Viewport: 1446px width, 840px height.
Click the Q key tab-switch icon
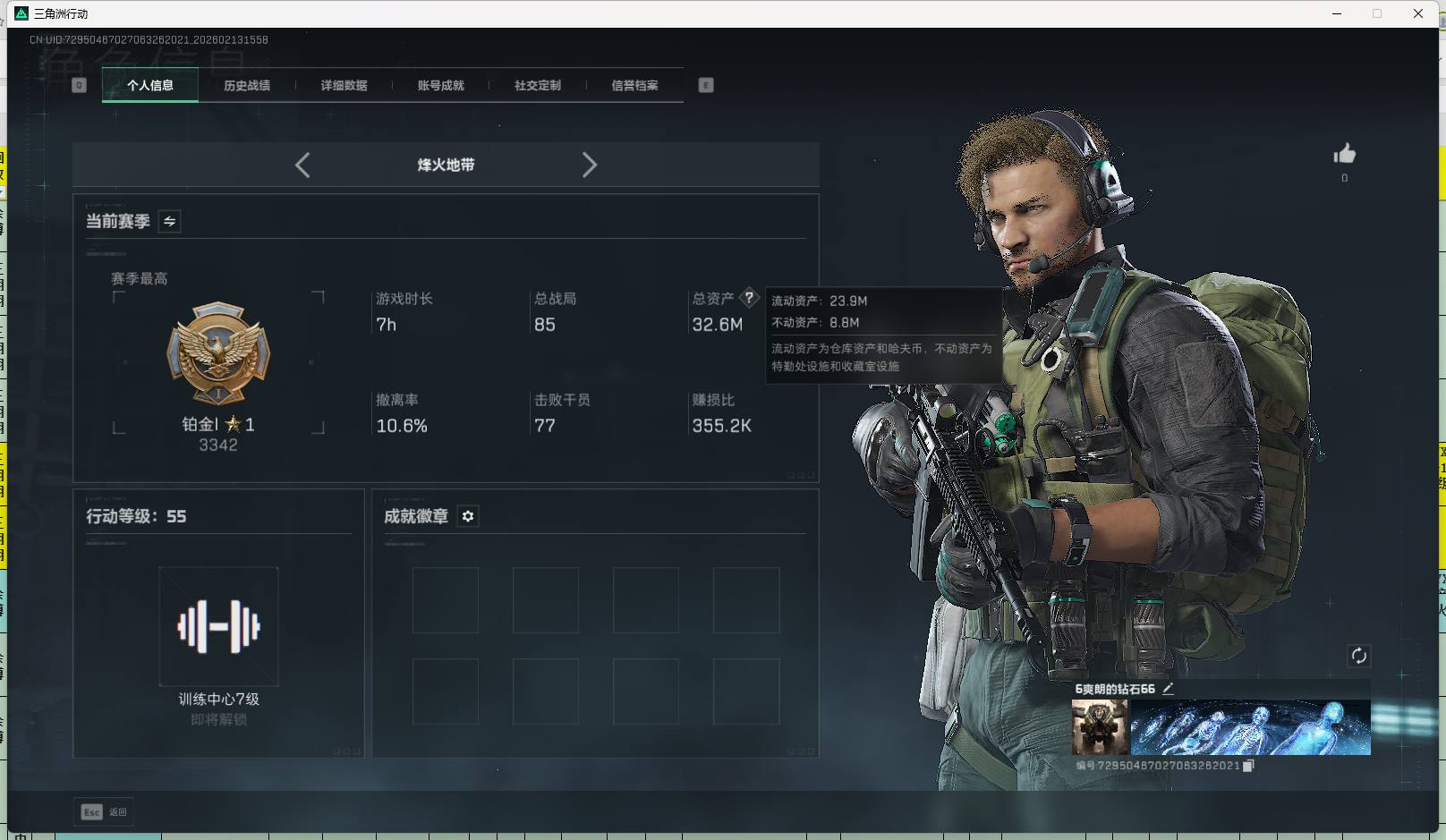[79, 85]
